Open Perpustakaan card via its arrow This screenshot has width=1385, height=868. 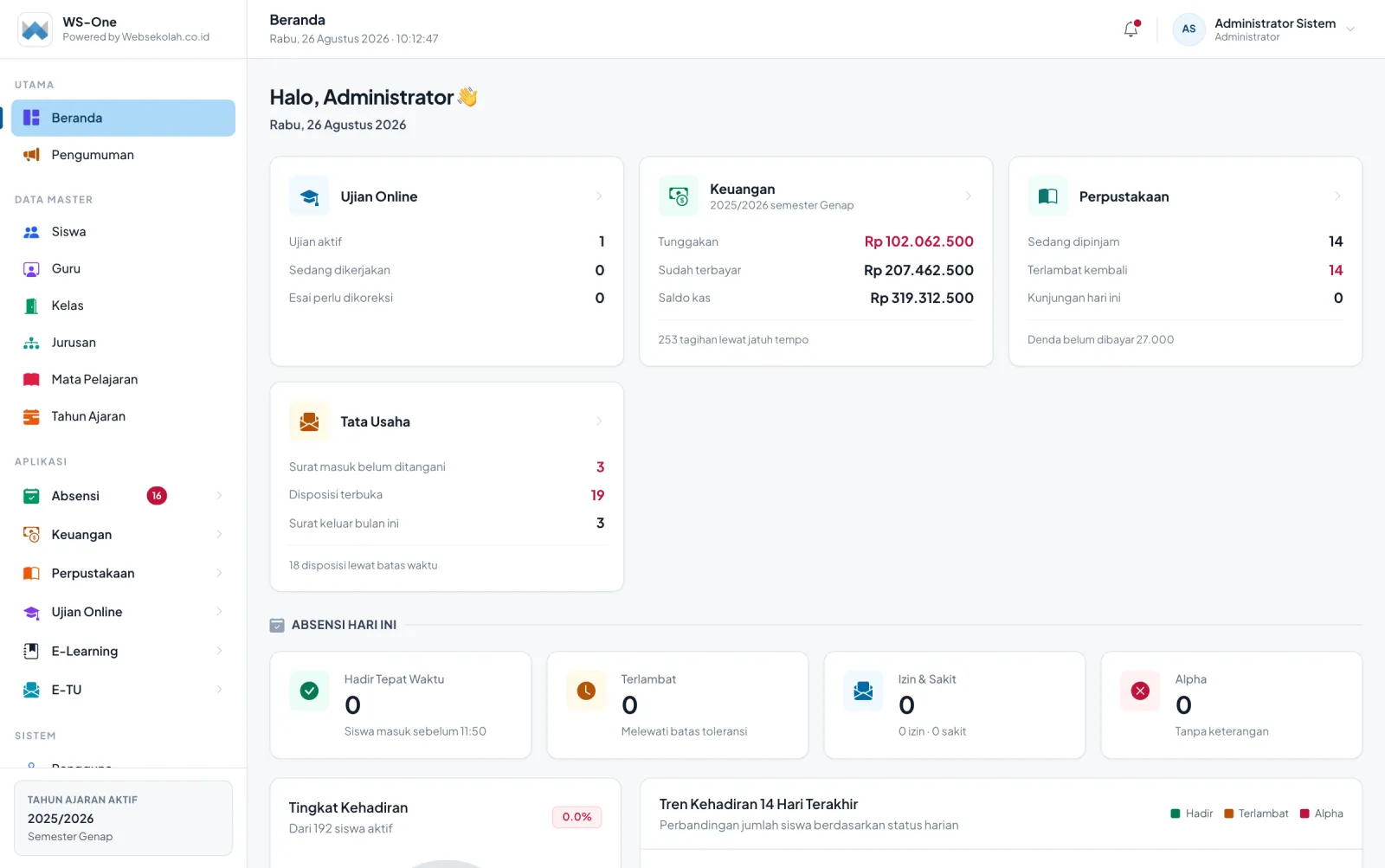point(1337,196)
